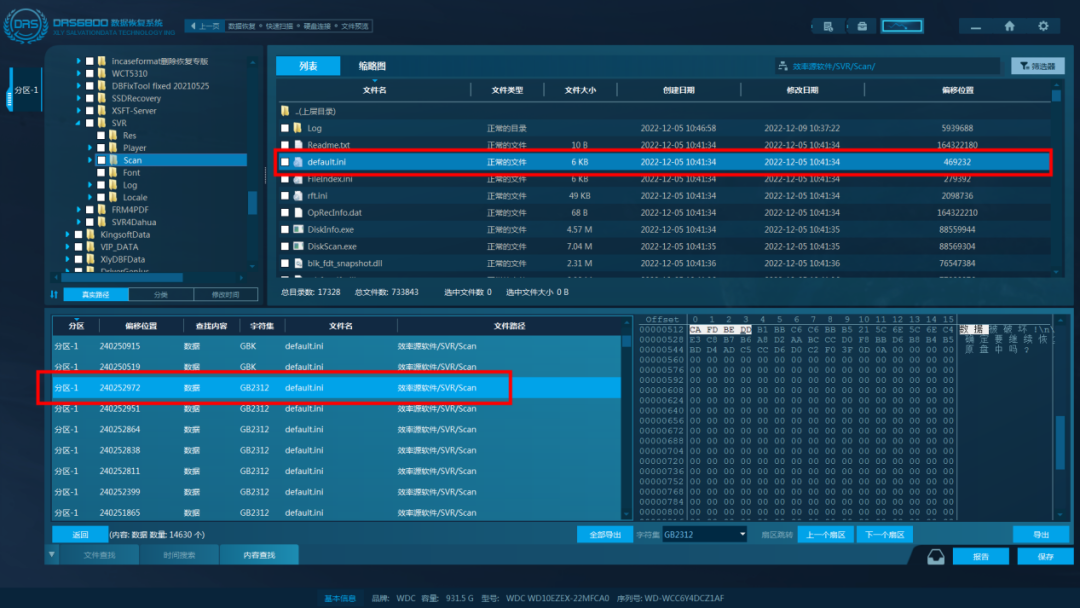Screen dimensions: 1080x608
Task: Check the default.ini file checkbox
Action: point(284,162)
